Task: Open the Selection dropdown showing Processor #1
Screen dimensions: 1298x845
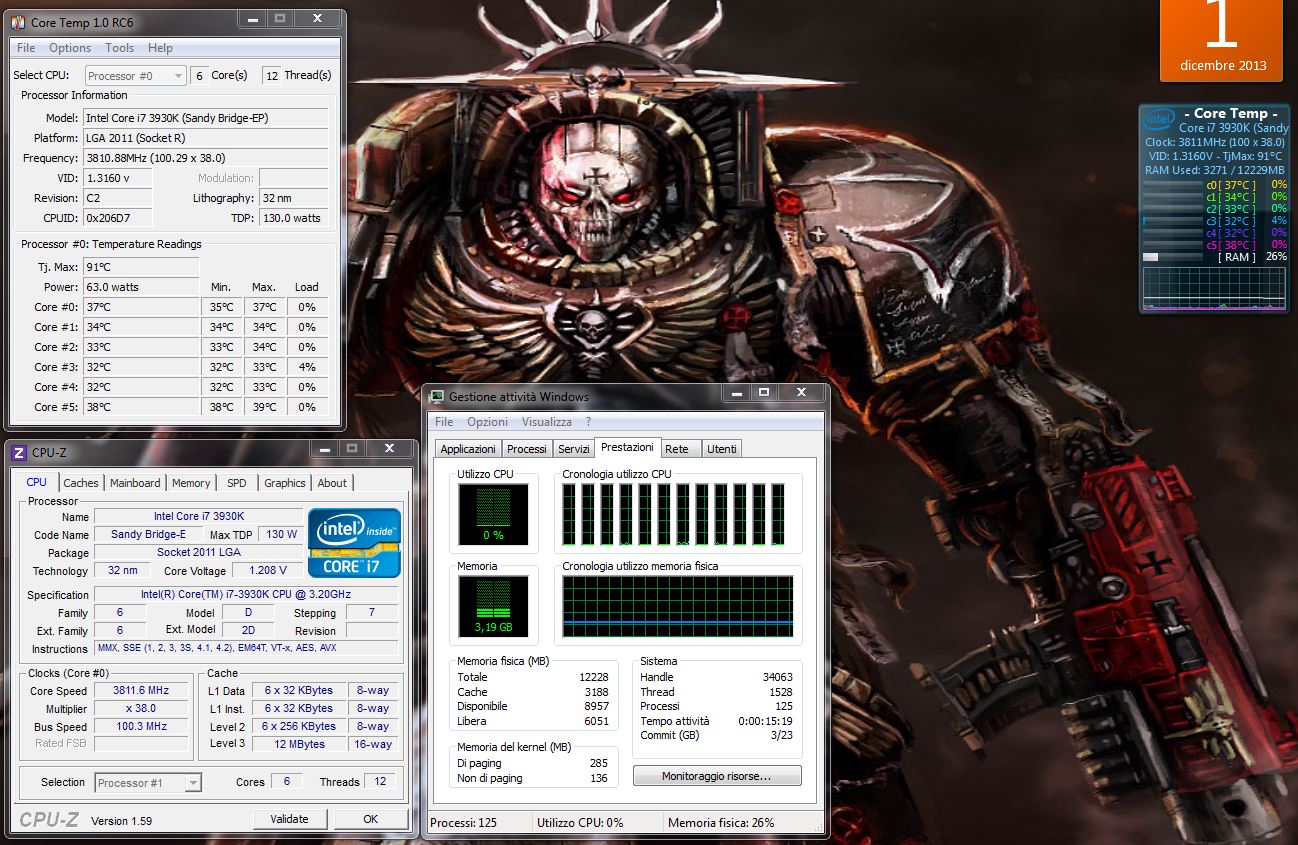Action: point(146,783)
